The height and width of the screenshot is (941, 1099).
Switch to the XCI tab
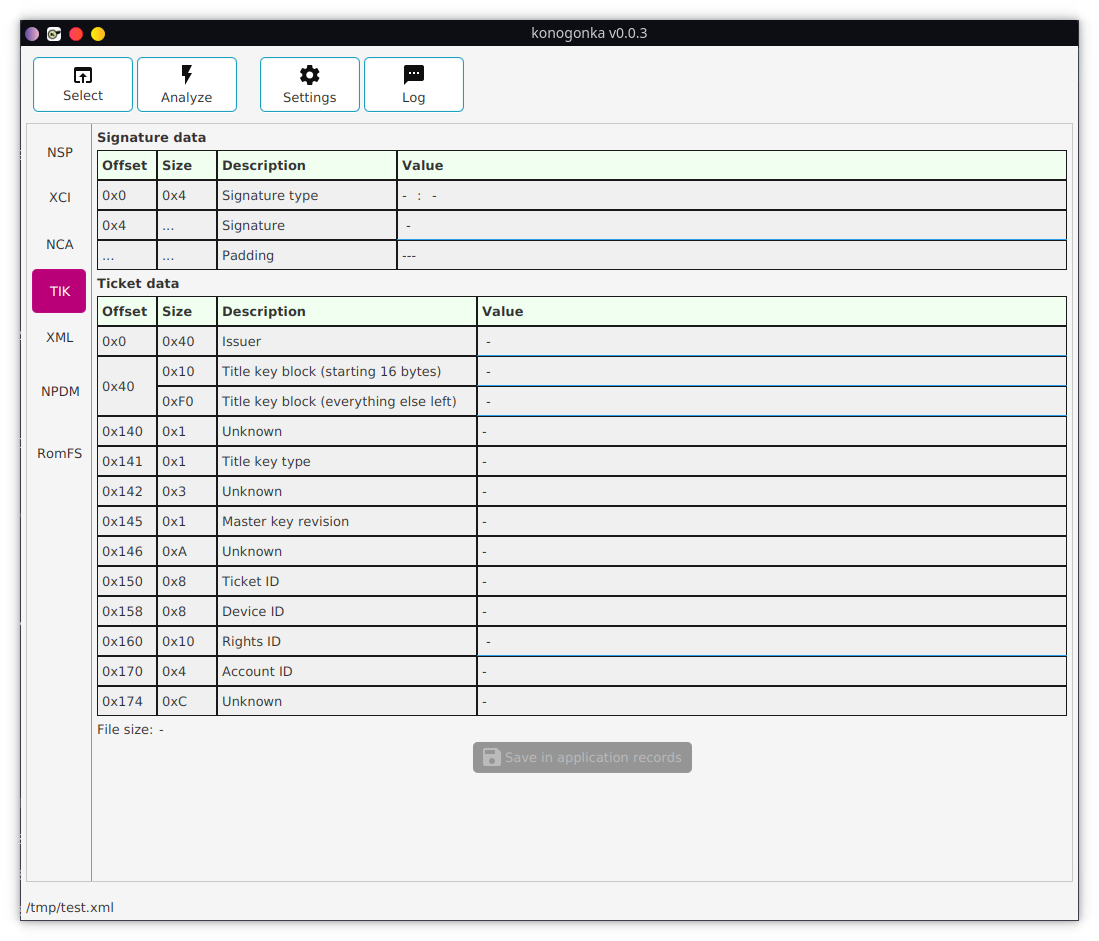(60, 197)
